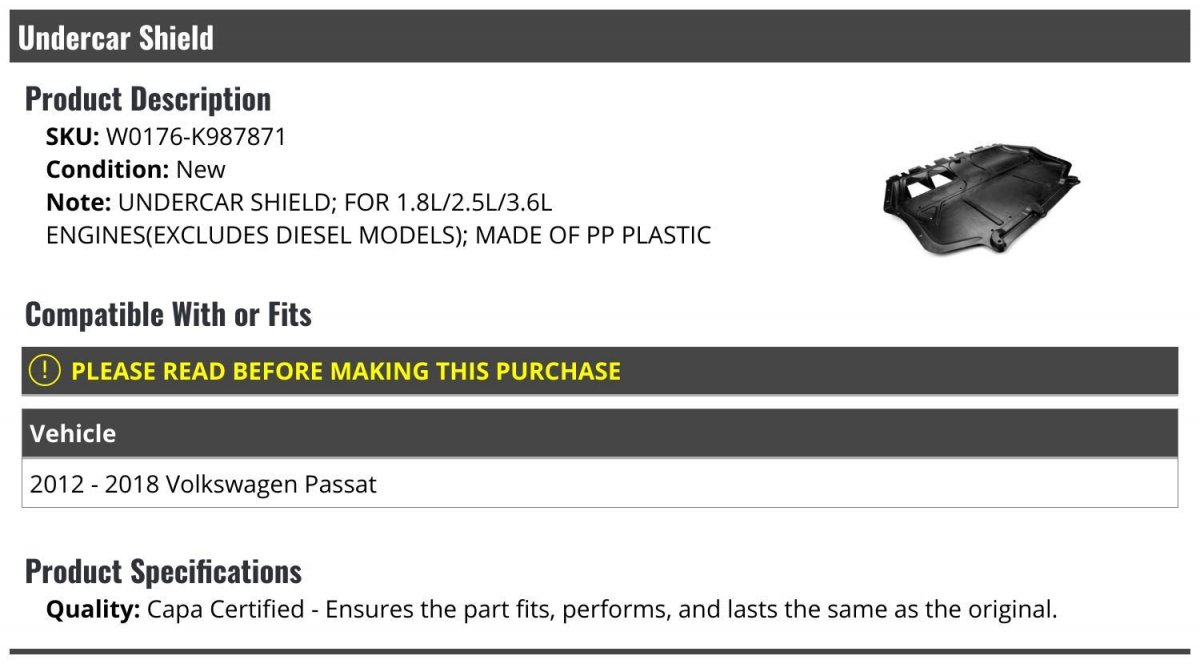Click the 'MADE OF PP PLASTIC' text
The width and height of the screenshot is (1200, 664).
point(593,236)
